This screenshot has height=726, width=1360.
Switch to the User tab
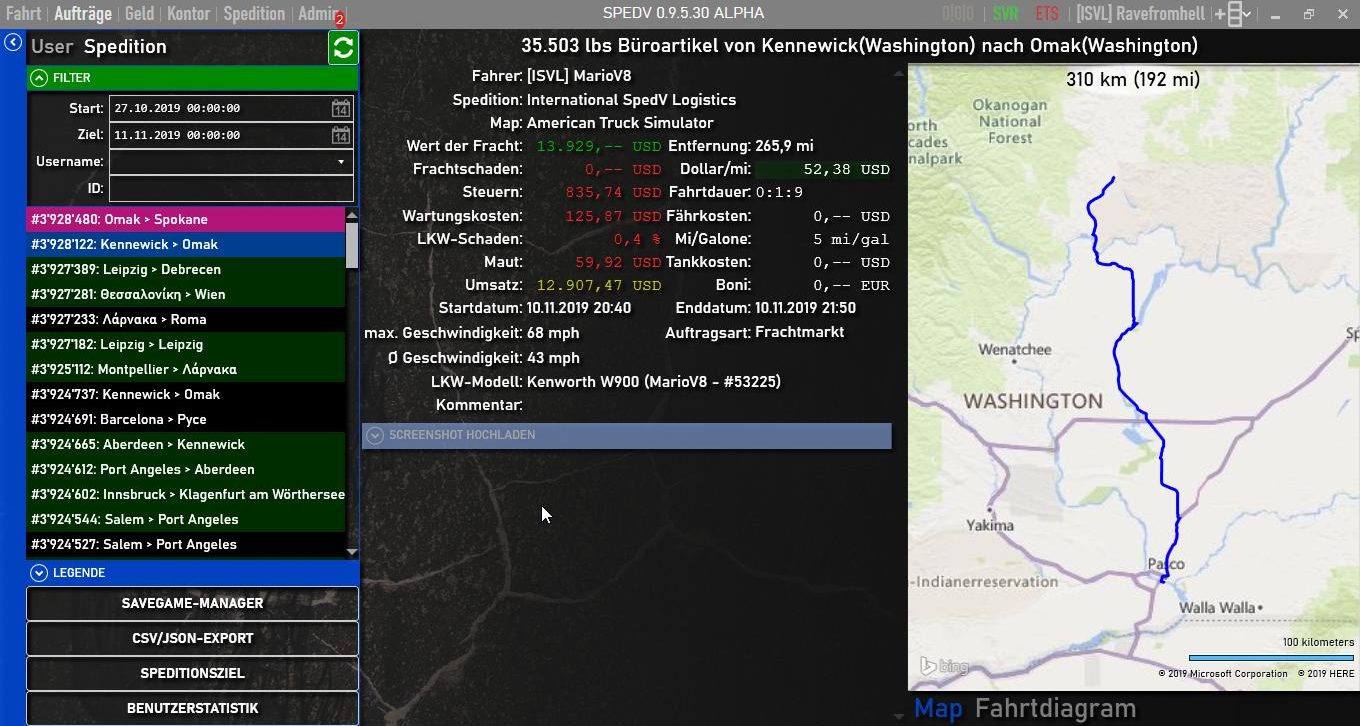[x=52, y=46]
